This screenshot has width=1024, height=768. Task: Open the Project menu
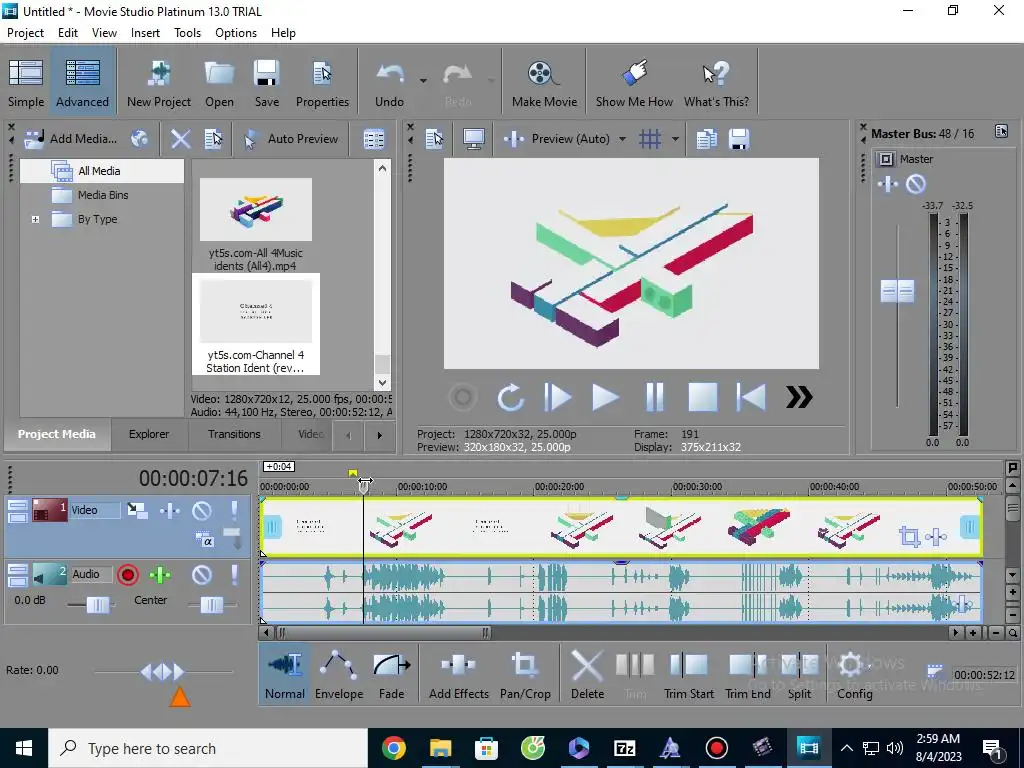coord(25,33)
